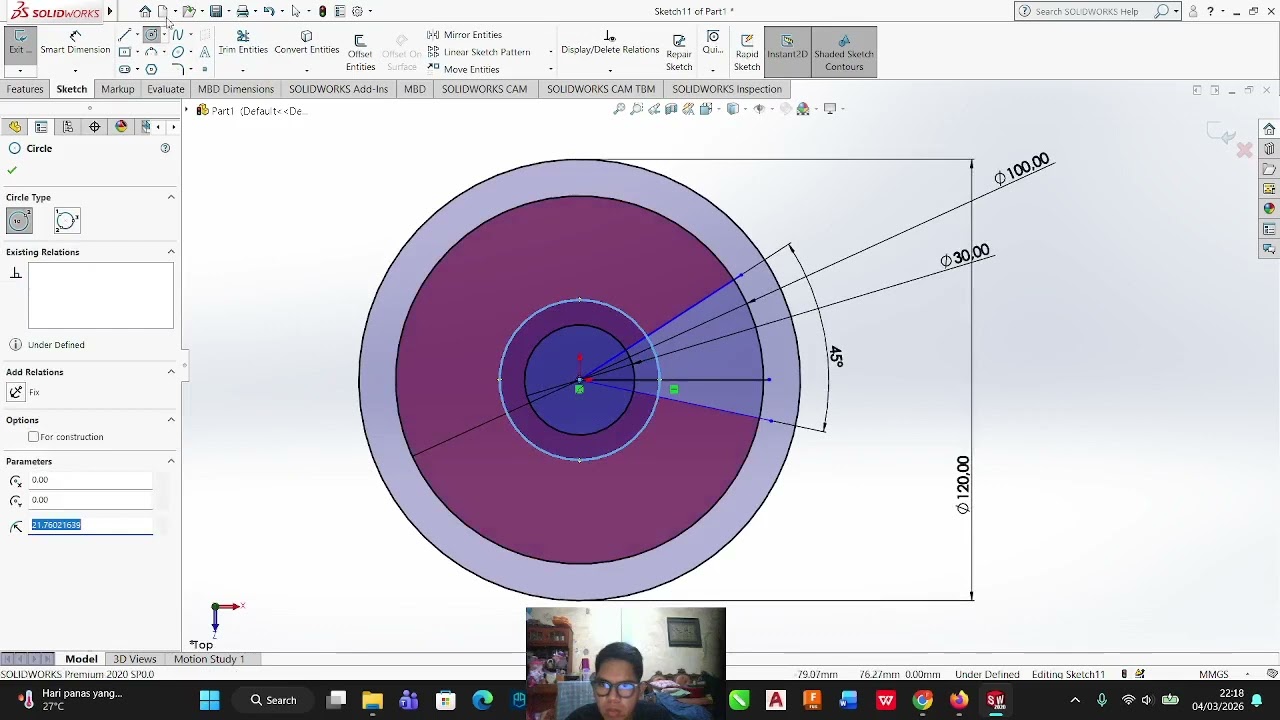Select the Ellipse sketch tool
Screen dimensions: 1280x720
[x=177, y=52]
